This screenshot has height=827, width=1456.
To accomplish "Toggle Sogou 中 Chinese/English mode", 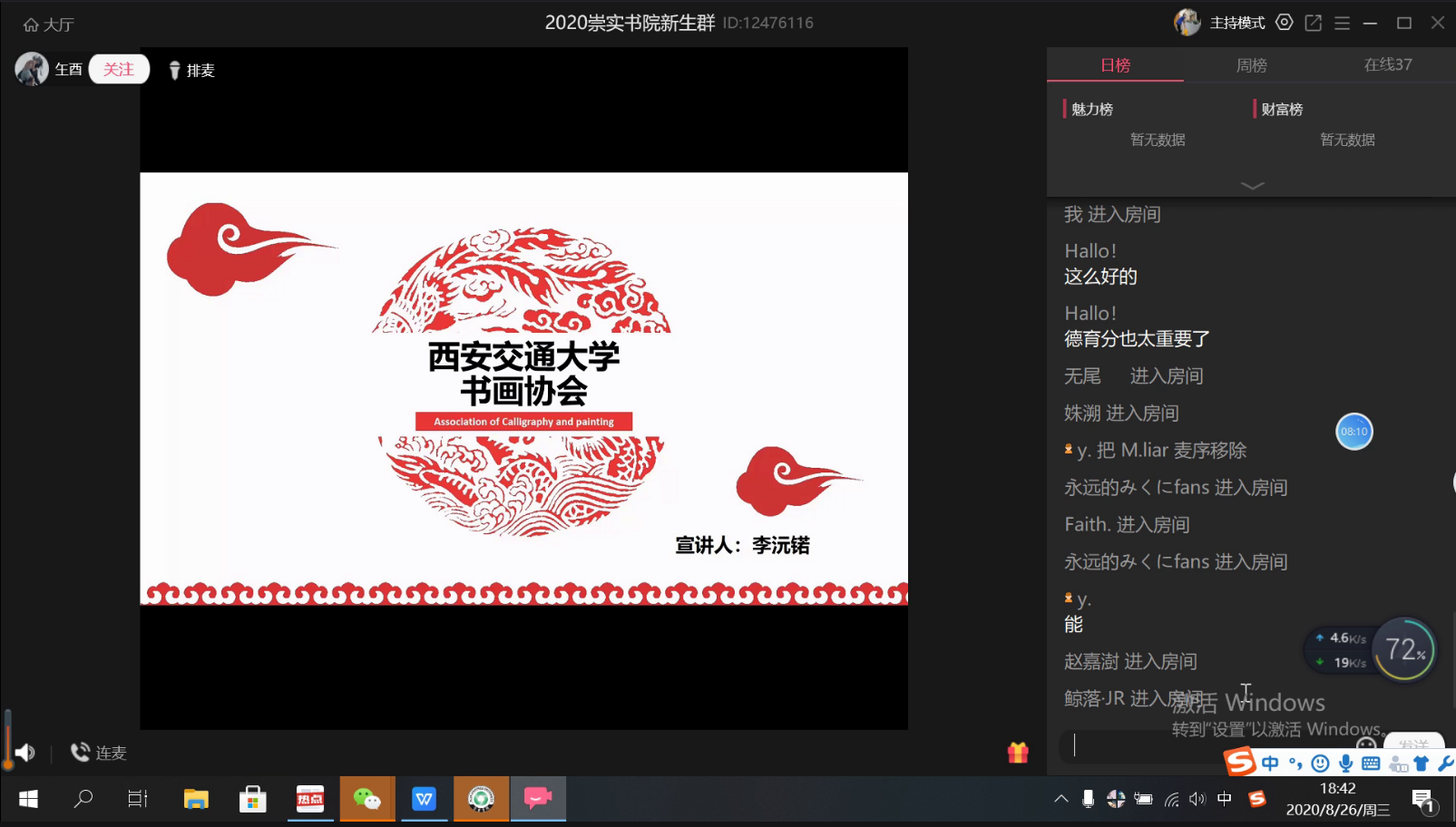I will tap(1270, 764).
